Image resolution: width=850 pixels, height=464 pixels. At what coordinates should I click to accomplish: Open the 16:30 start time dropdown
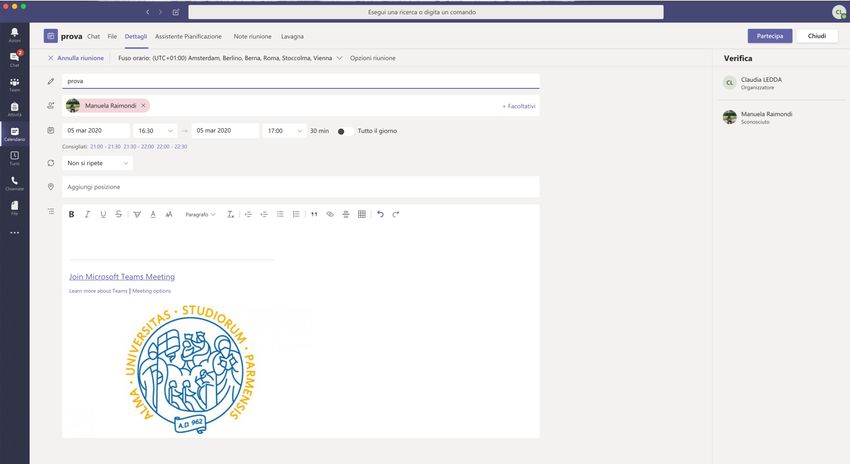(156, 131)
